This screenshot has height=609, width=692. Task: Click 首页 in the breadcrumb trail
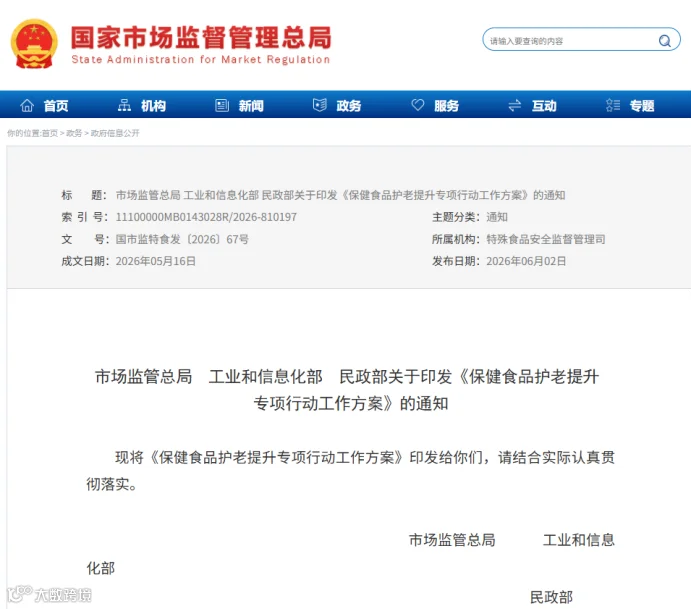[49, 133]
